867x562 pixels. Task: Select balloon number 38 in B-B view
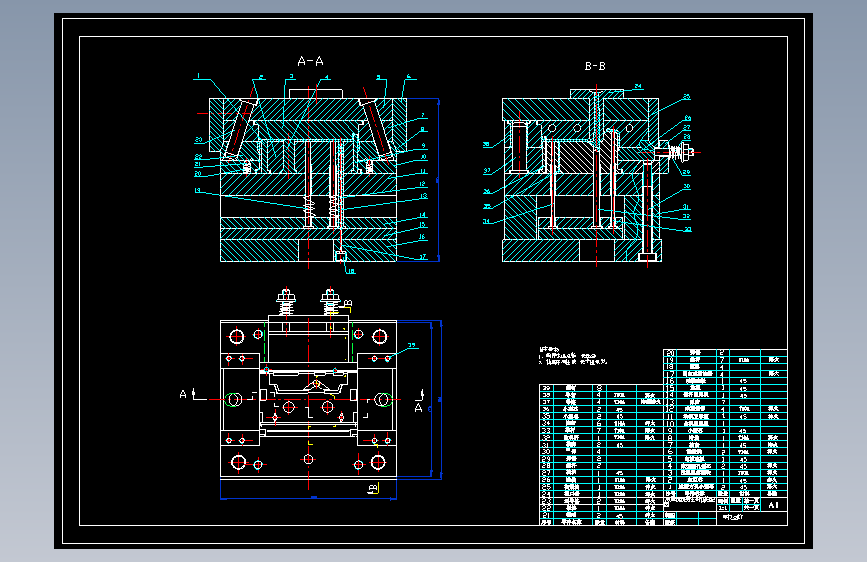(487, 144)
